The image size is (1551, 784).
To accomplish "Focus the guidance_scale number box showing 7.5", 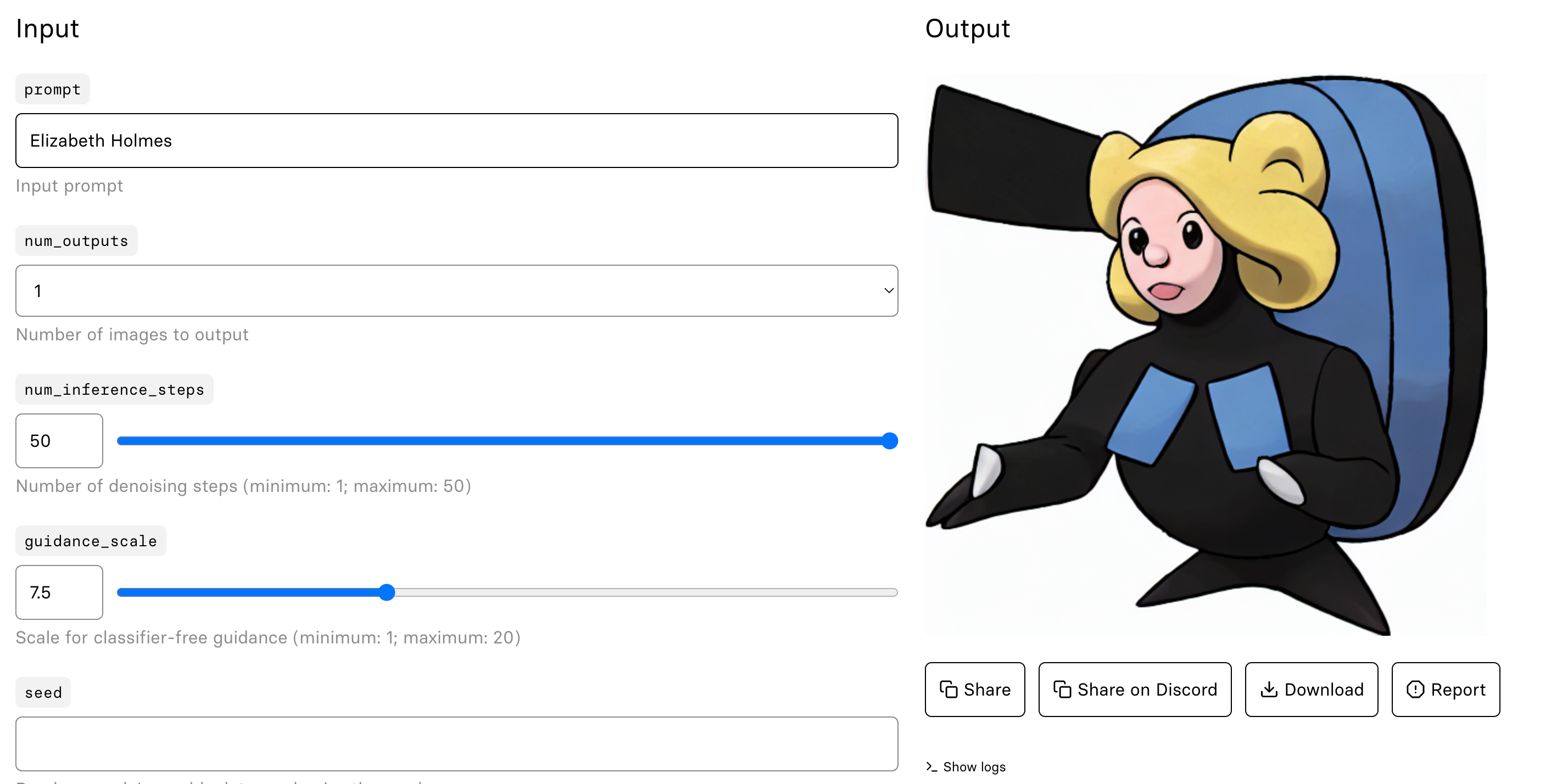I will click(x=59, y=592).
